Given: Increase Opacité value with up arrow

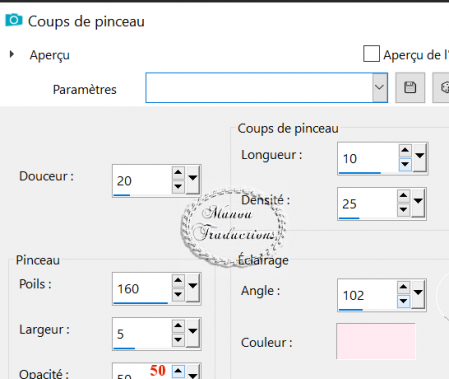Looking at the screenshot, I should coord(178,371).
